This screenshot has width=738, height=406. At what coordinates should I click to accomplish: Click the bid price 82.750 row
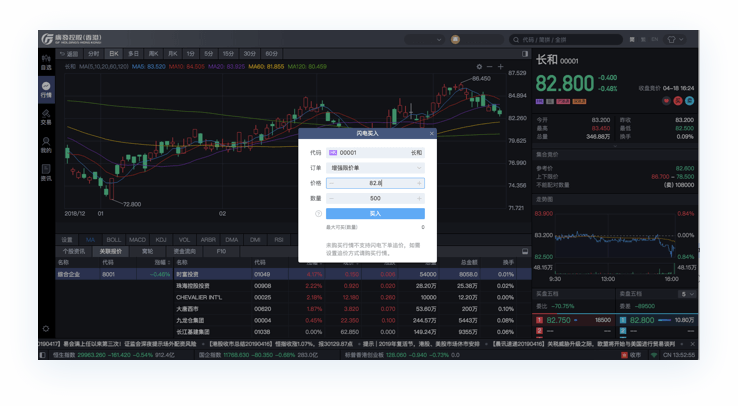(x=573, y=320)
